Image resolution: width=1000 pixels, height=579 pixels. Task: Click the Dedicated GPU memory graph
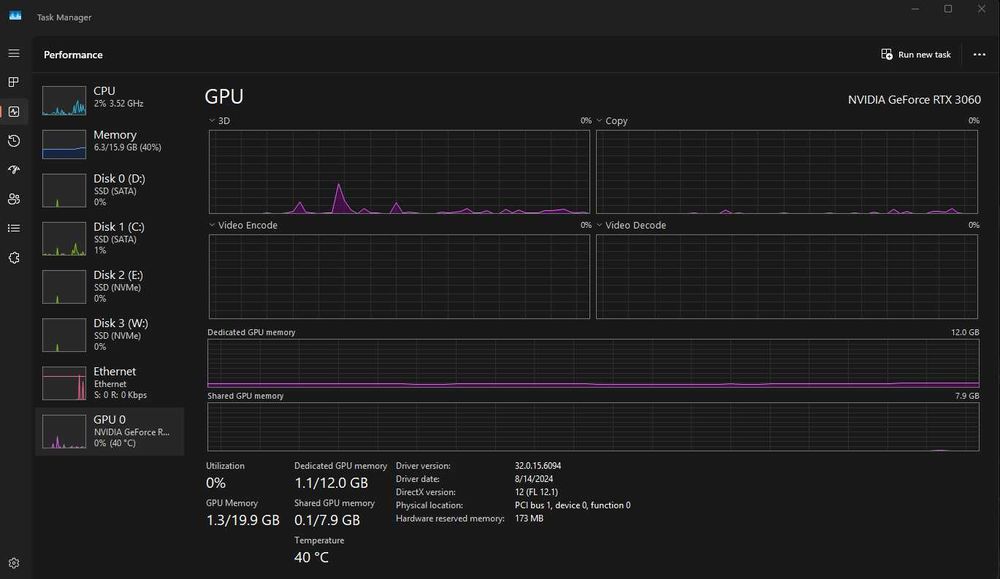[x=593, y=363]
